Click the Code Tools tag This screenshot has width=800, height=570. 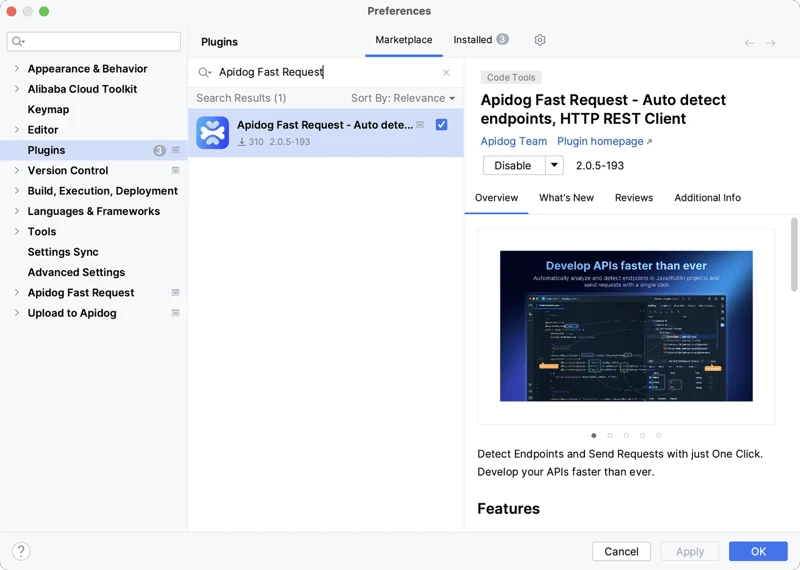point(511,77)
